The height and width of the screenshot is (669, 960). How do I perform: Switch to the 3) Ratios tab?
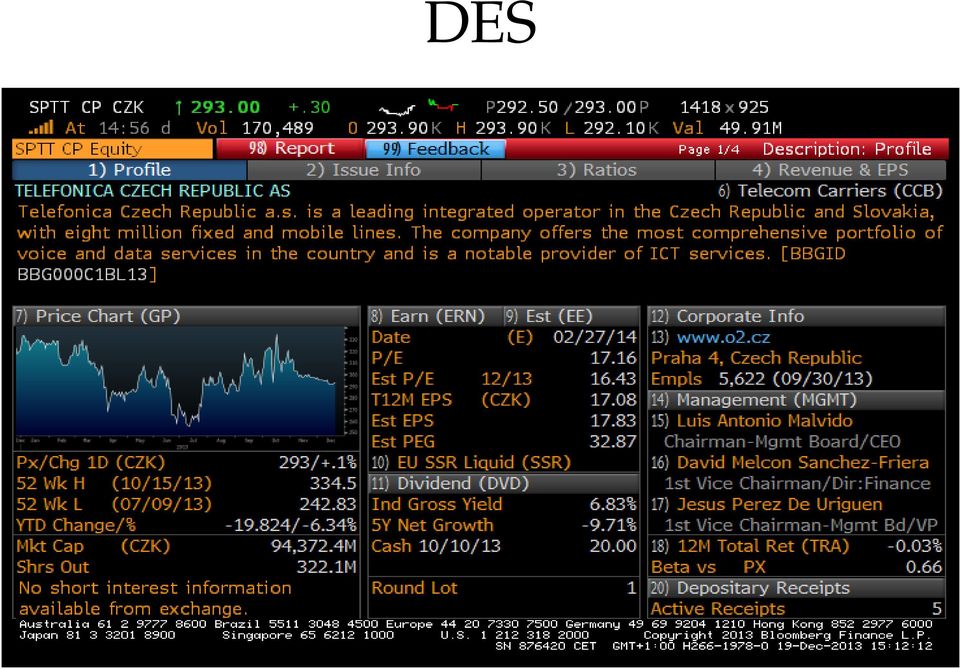click(597, 170)
